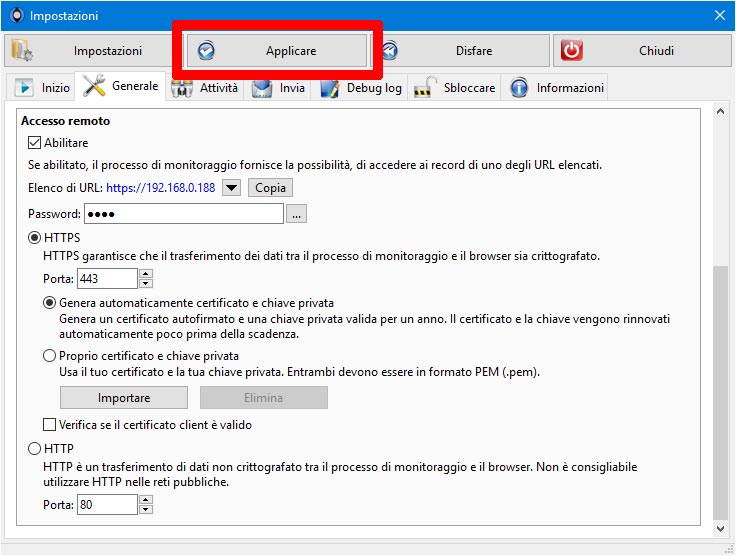Choose Proprio certificato e chiave privata option
Image resolution: width=736 pixels, height=556 pixels.
49,356
